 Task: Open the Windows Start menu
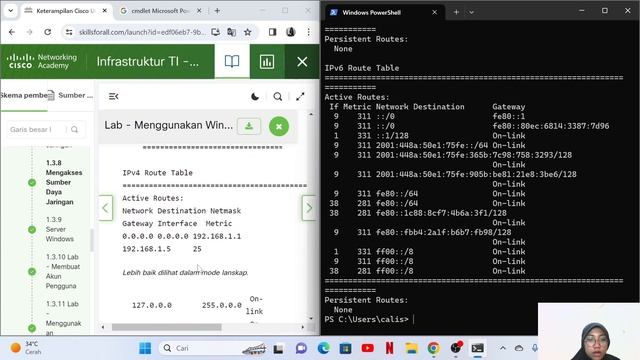[145, 348]
